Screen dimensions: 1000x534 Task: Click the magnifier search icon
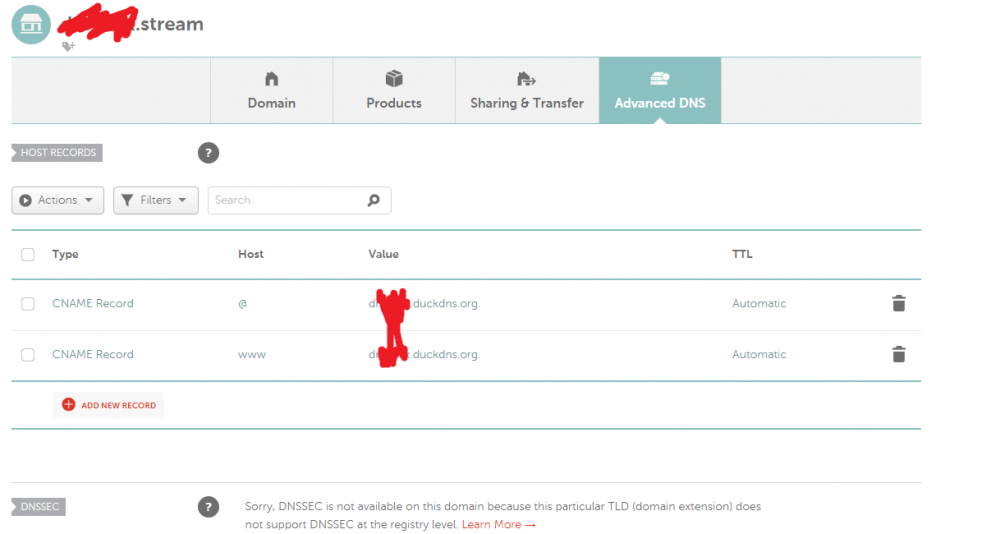374,200
